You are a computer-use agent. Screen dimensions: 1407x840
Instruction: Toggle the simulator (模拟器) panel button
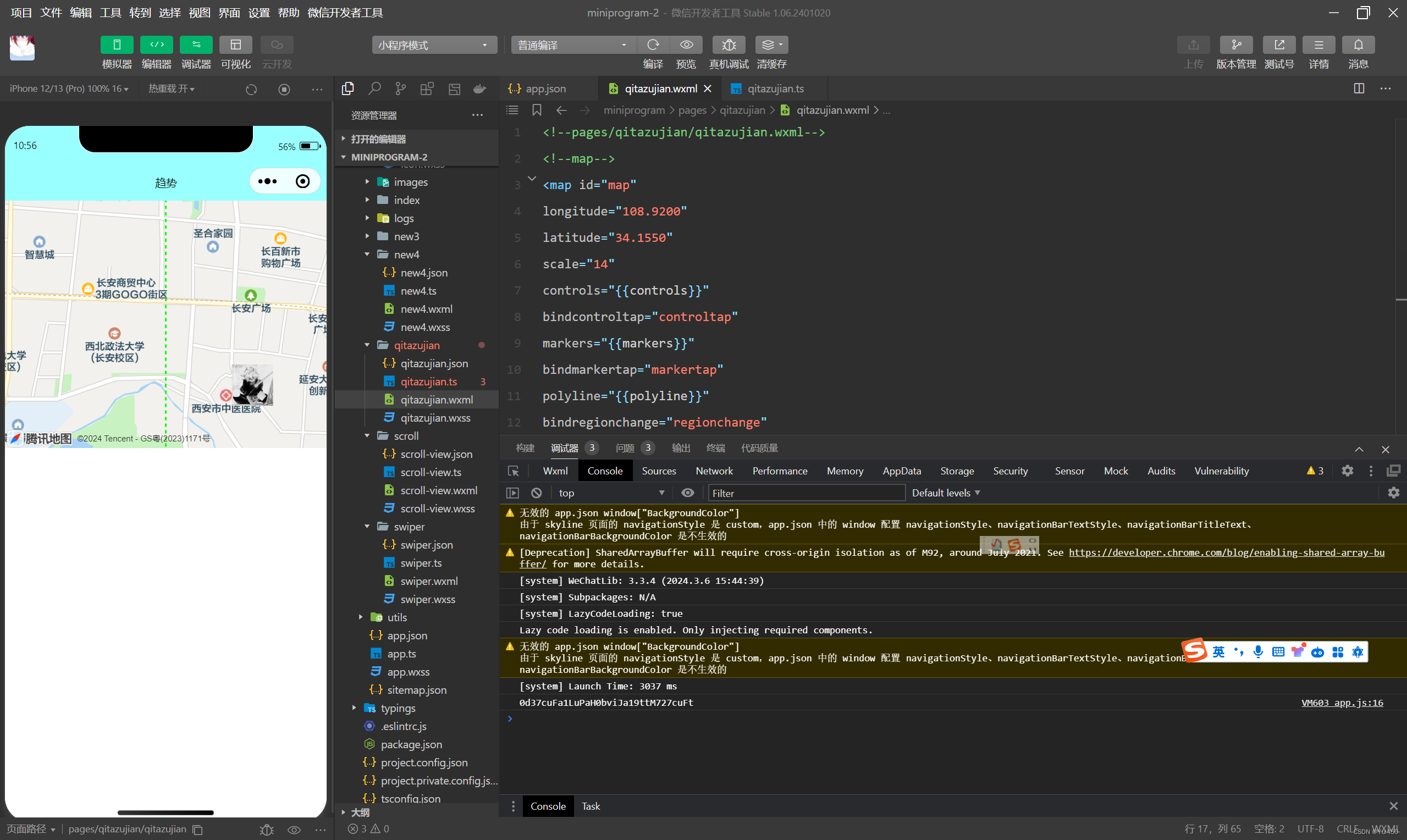[x=117, y=45]
